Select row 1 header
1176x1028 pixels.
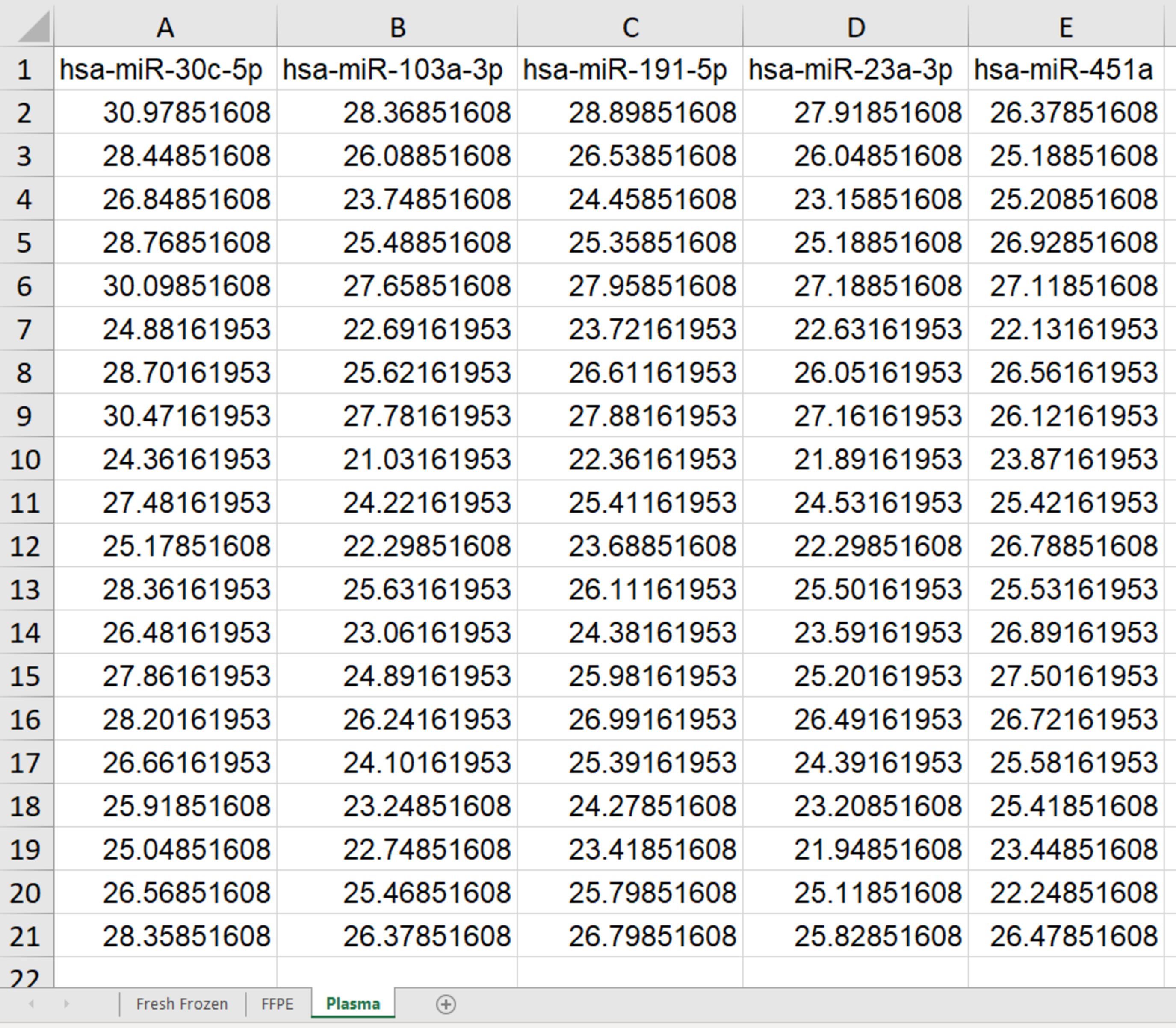click(x=27, y=69)
